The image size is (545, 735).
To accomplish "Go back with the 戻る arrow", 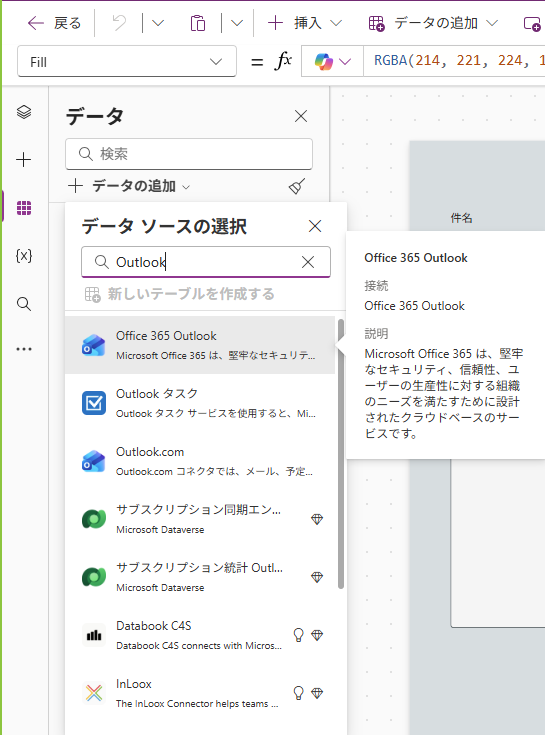I will [x=54, y=22].
